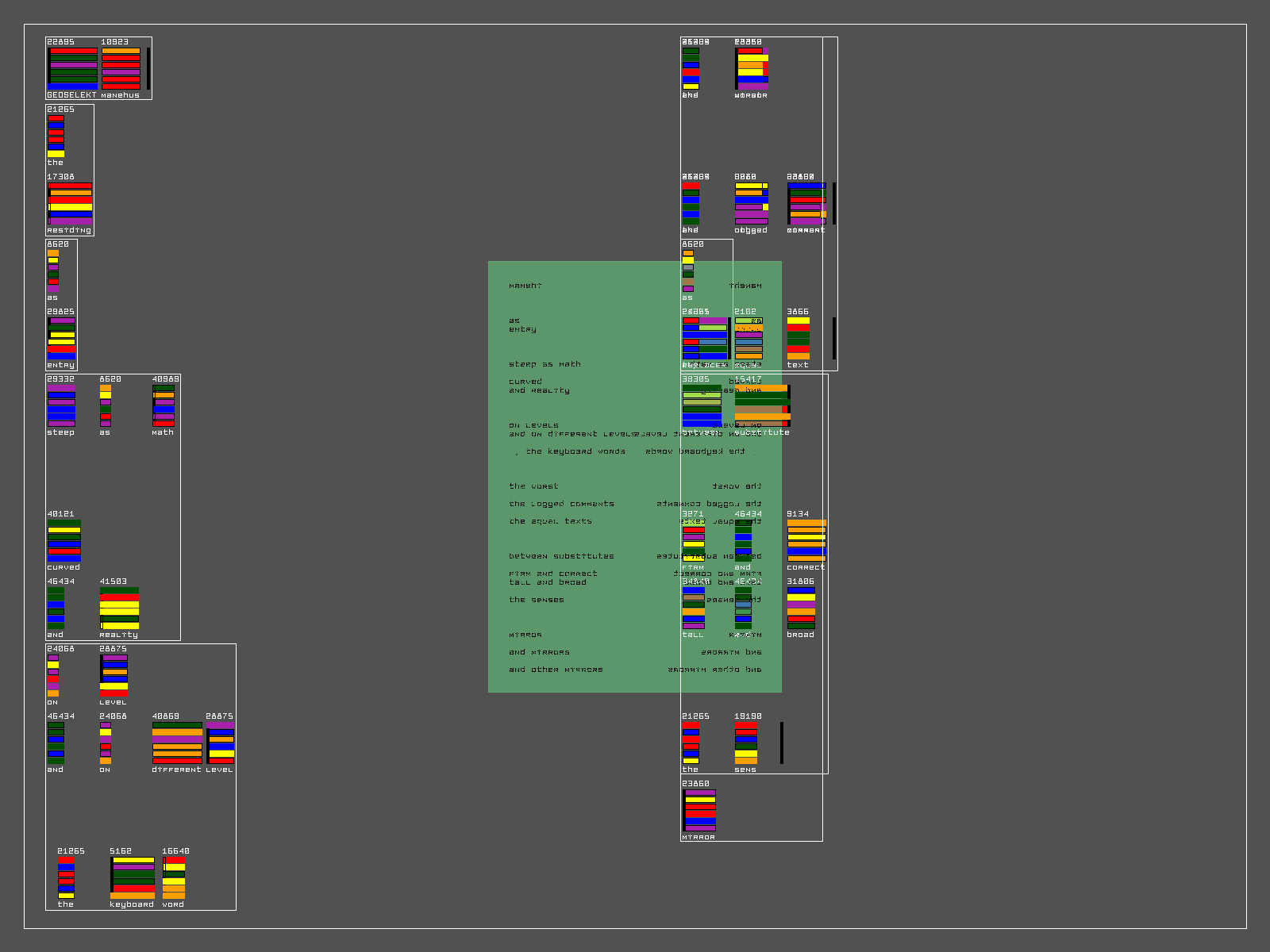Click "between substitutes" text on green panel
1270x952 pixels.
click(561, 556)
